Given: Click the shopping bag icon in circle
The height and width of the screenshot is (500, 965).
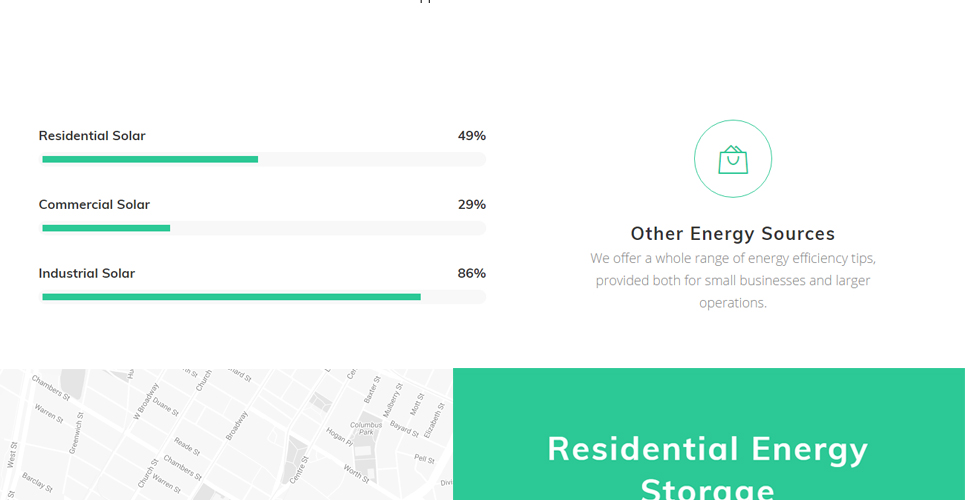Looking at the screenshot, I should coord(732,159).
